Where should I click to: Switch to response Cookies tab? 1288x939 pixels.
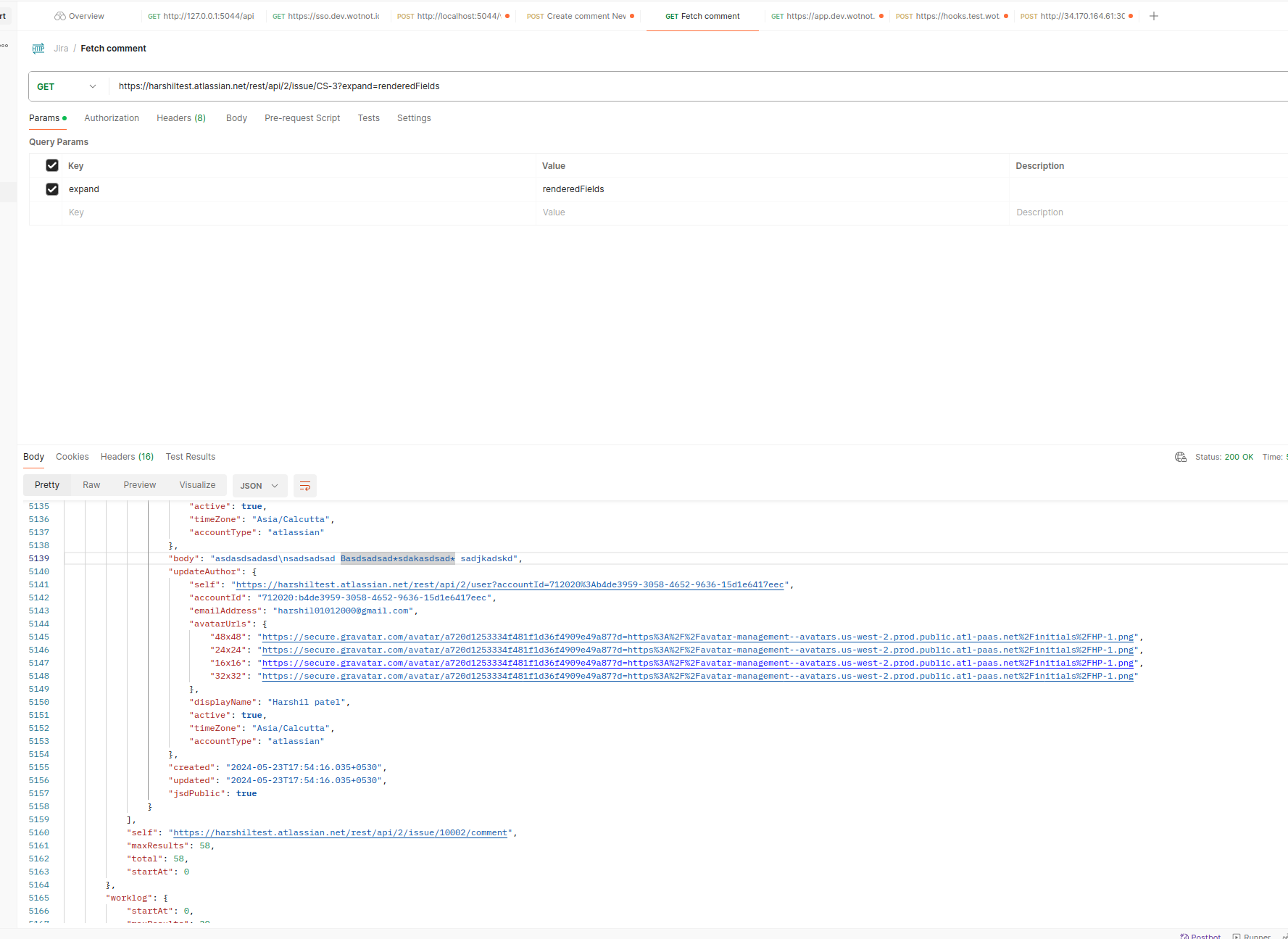[x=72, y=457]
